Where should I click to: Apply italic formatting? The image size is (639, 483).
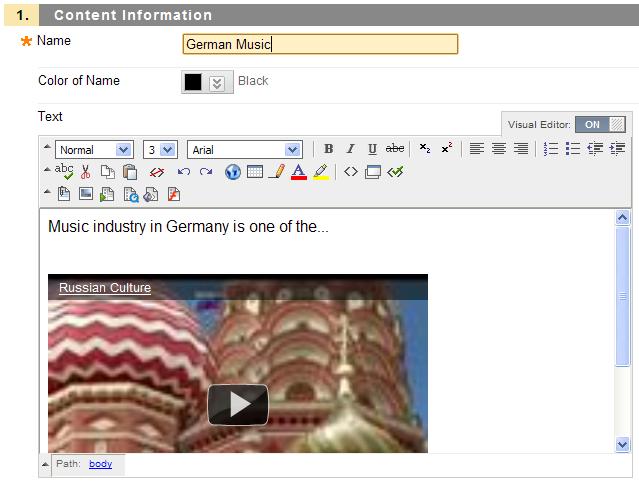[x=350, y=149]
